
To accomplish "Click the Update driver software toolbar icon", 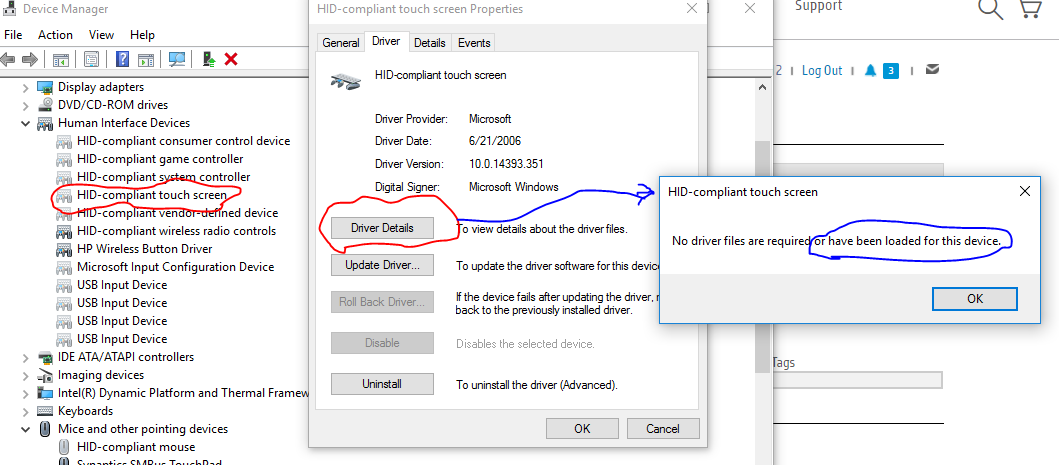I will (x=209, y=59).
